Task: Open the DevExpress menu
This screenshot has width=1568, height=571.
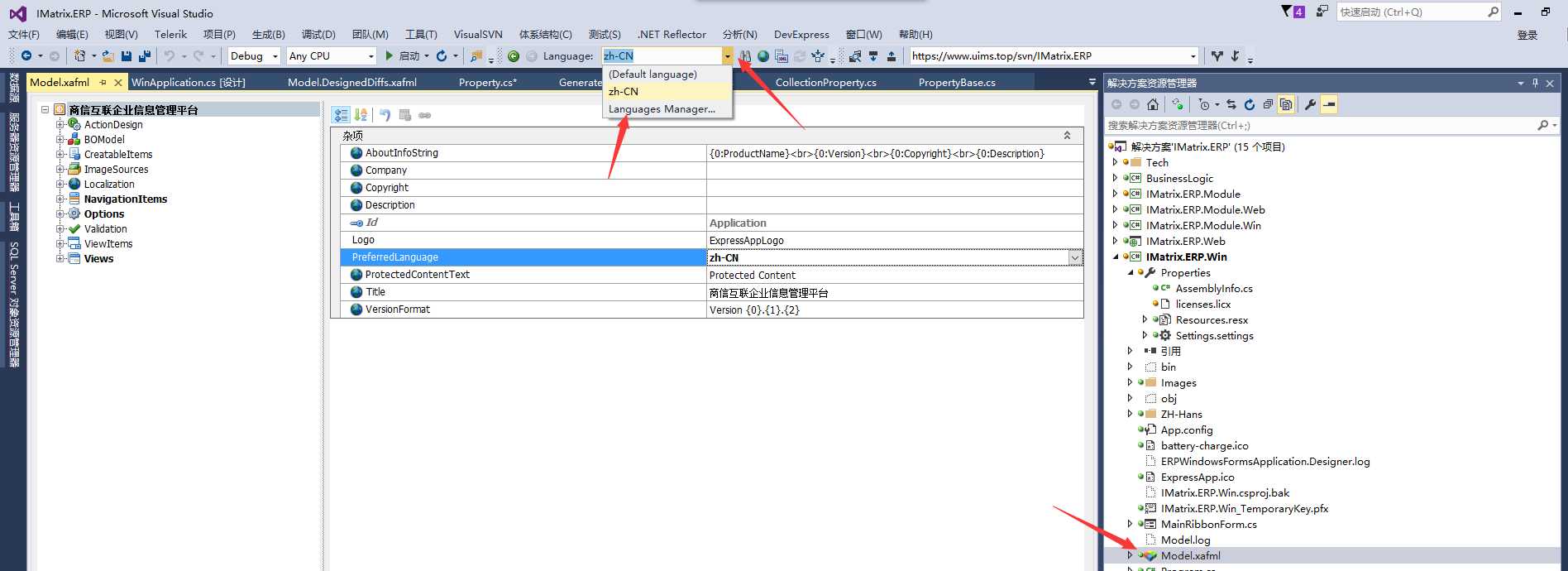Action: pos(801,34)
